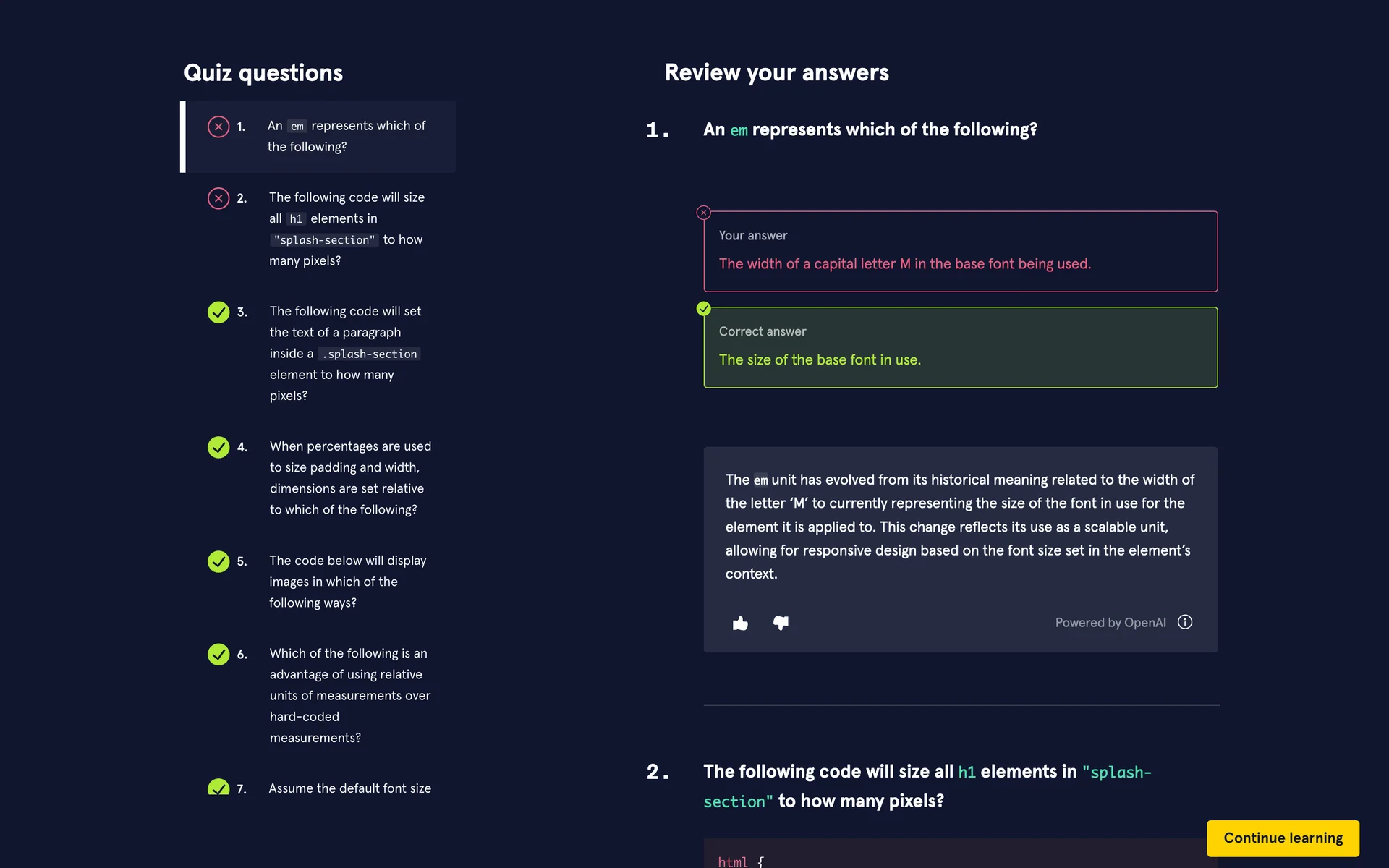The width and height of the screenshot is (1389, 868).
Task: Click the green checkmark beside question 4
Action: click(218, 447)
